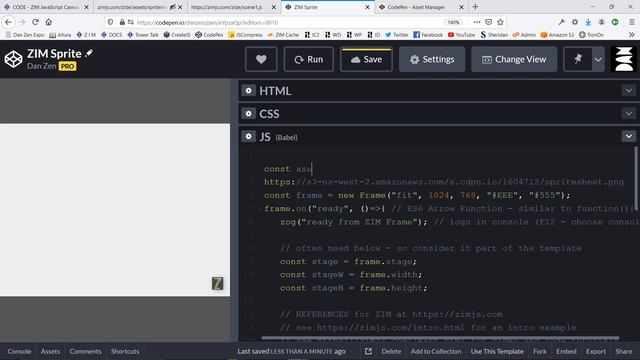Open Console panel in footer

tap(19, 351)
